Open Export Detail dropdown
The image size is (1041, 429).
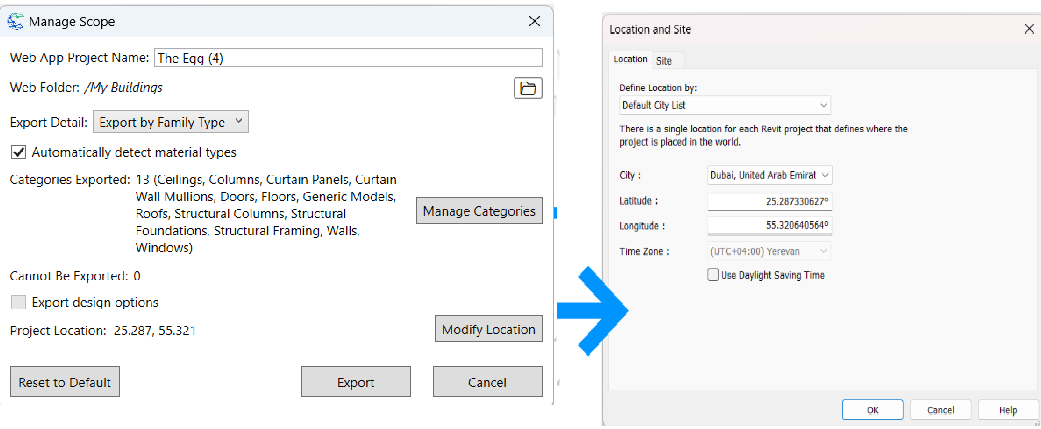click(x=170, y=122)
